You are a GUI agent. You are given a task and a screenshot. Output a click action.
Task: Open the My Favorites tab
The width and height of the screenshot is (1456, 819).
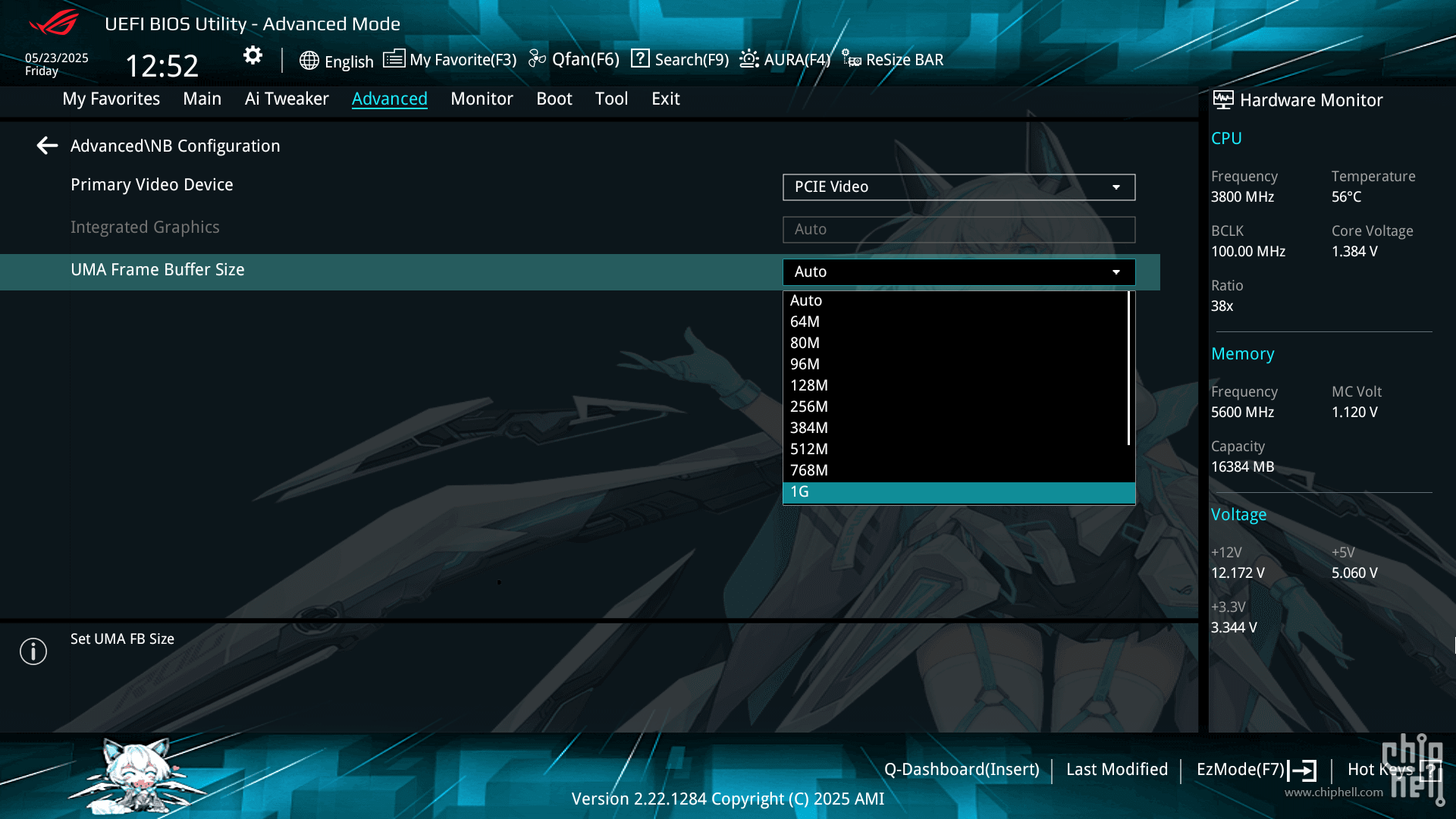coord(111,99)
